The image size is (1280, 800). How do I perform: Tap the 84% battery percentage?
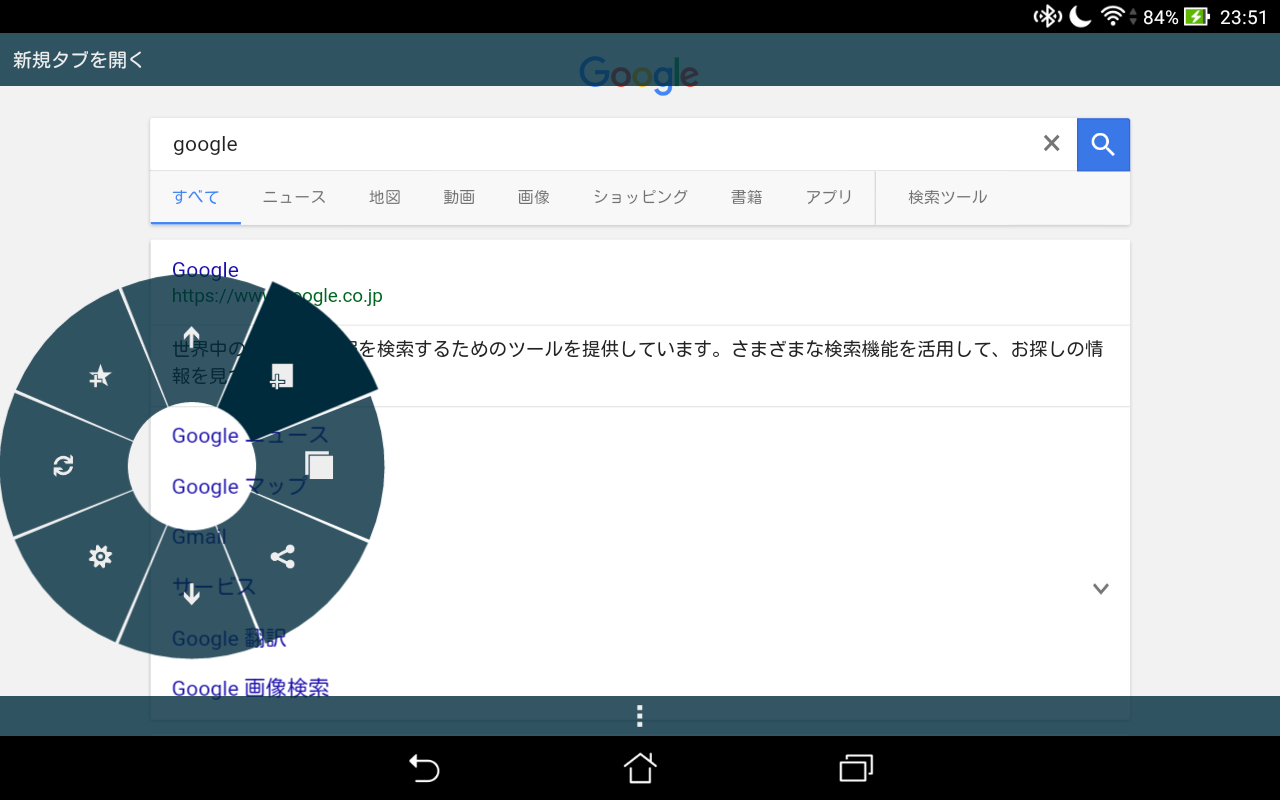[x=1160, y=17]
